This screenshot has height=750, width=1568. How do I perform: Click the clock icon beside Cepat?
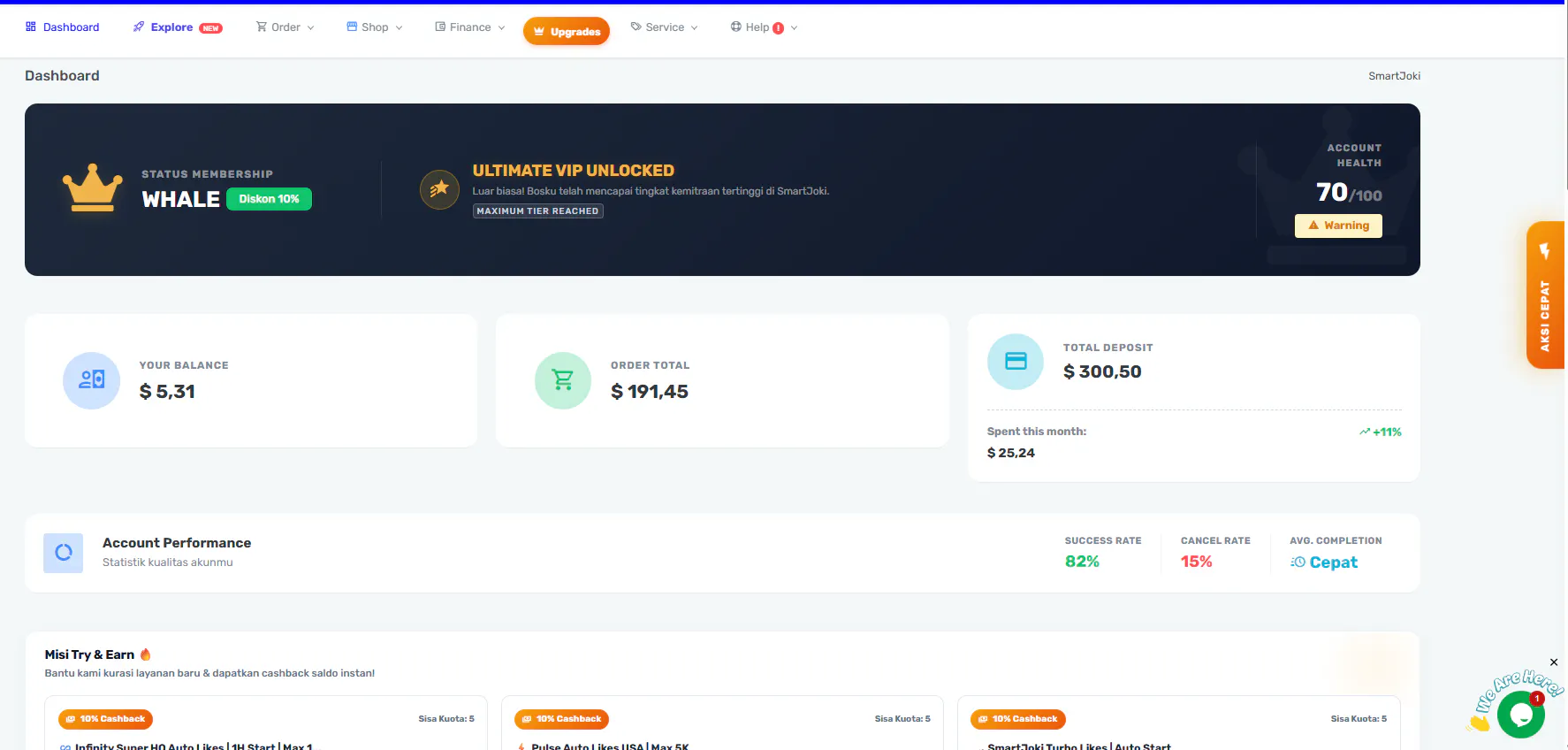(1298, 562)
